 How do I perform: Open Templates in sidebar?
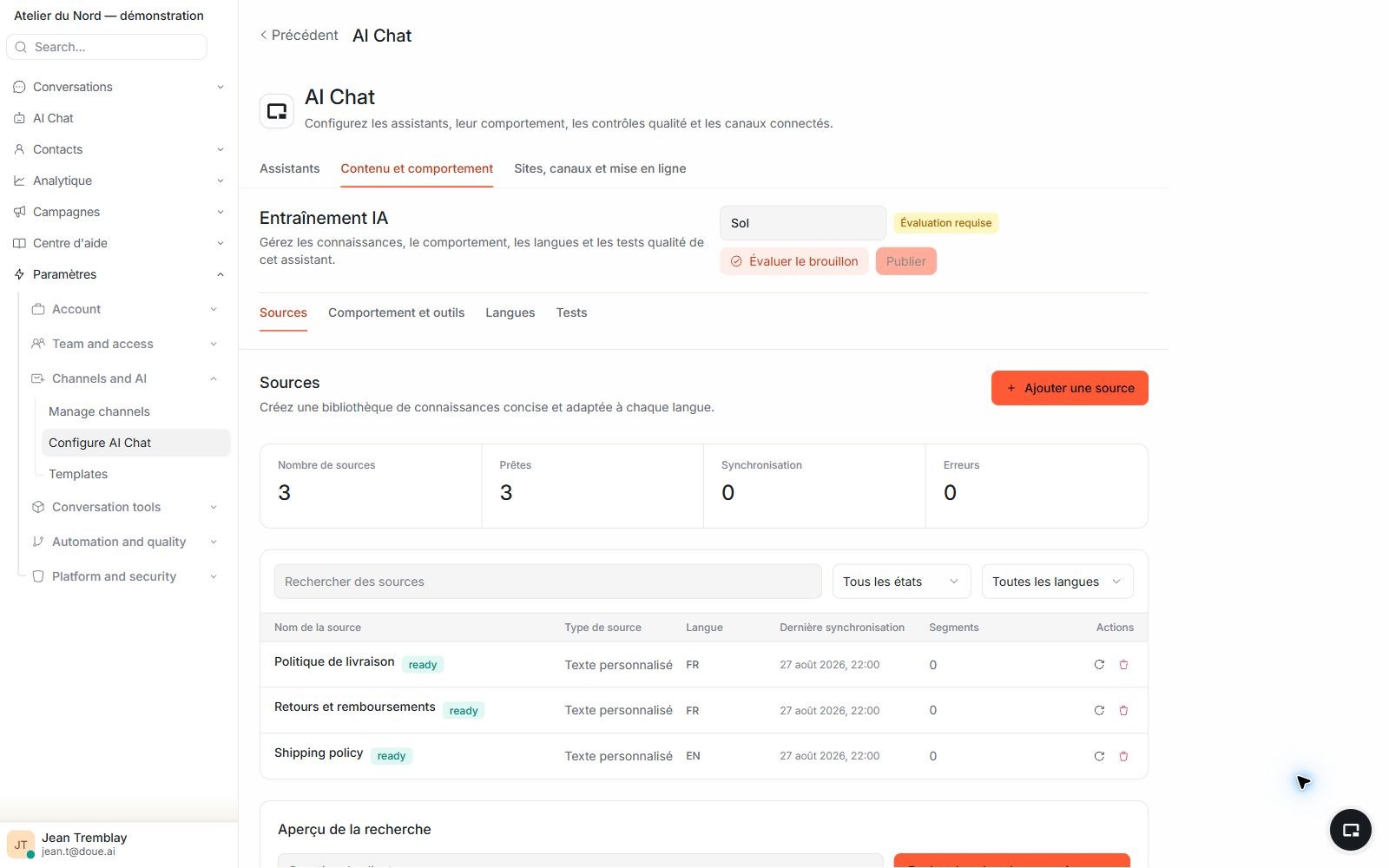(78, 474)
